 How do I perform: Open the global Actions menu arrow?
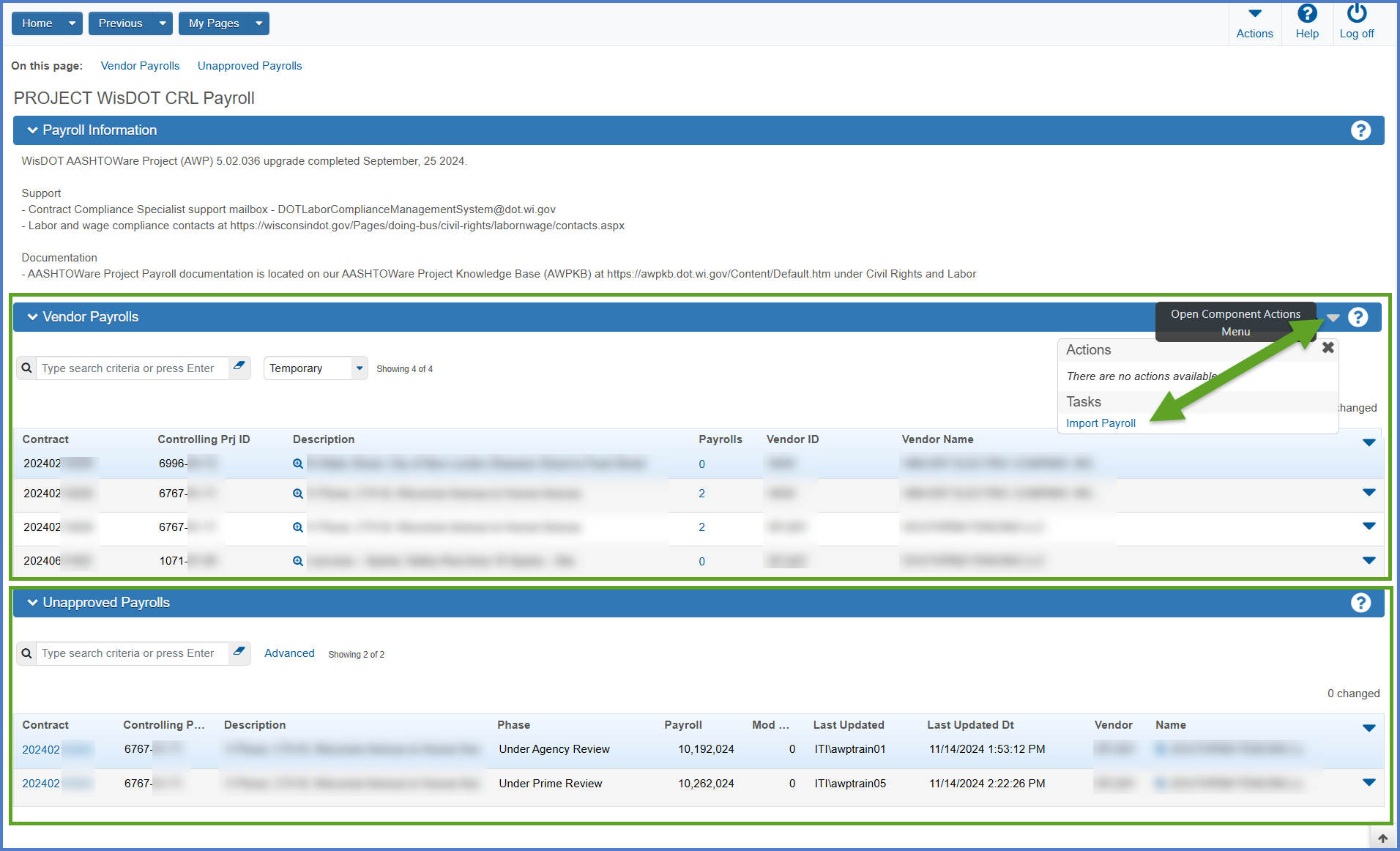click(1254, 14)
